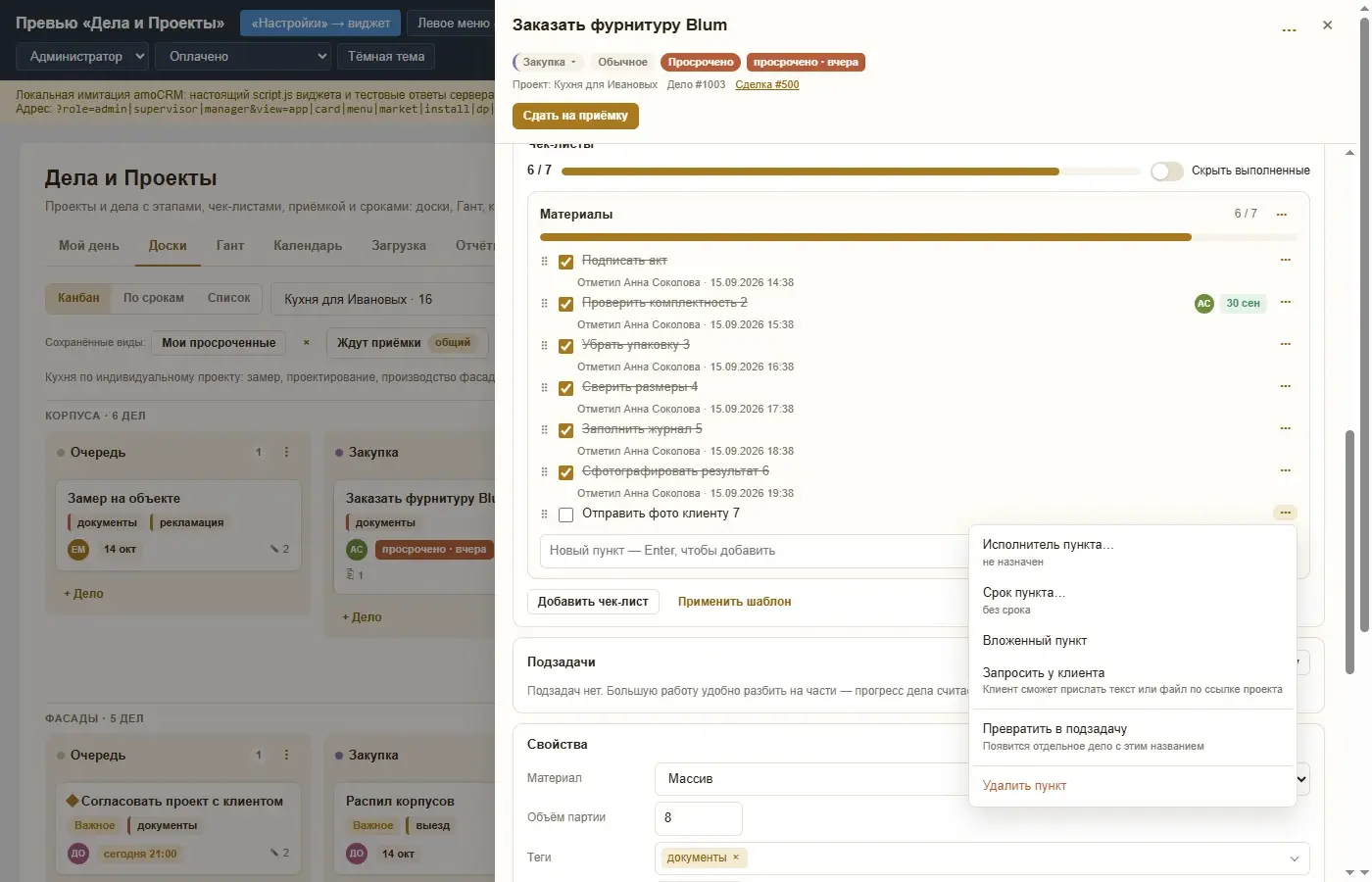This screenshot has width=1372, height=882.
Task: Open the options menu for «Сверить размеры 4»
Action: [1285, 386]
